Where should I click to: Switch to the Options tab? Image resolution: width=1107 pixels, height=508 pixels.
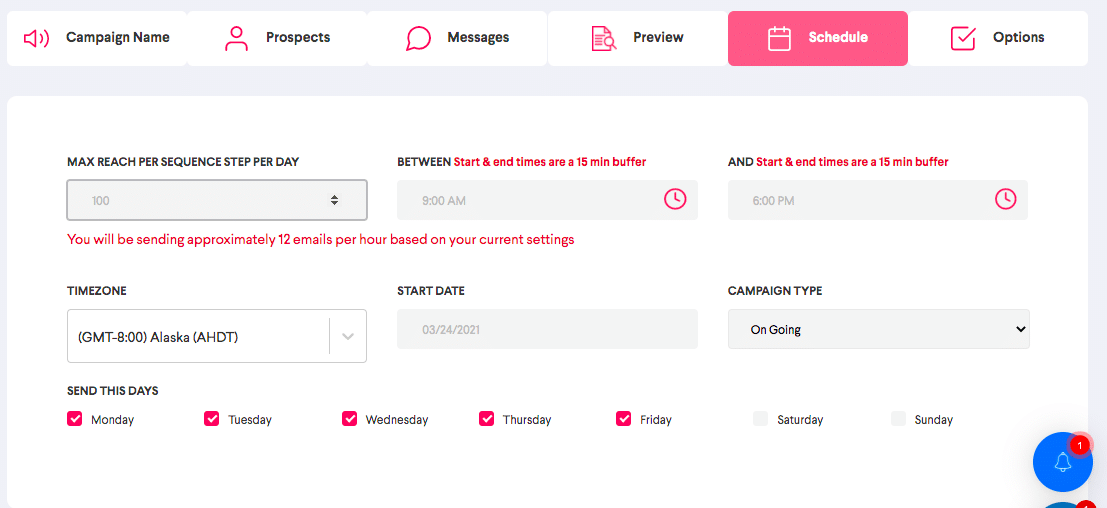point(998,38)
